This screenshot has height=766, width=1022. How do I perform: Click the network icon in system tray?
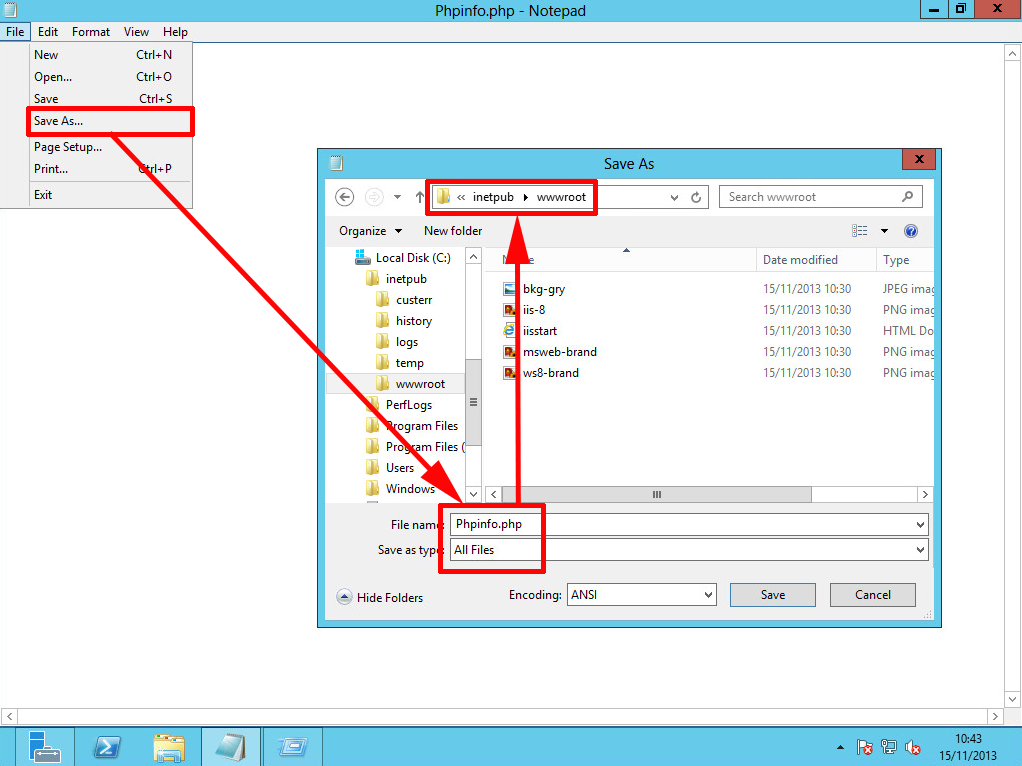pos(888,747)
